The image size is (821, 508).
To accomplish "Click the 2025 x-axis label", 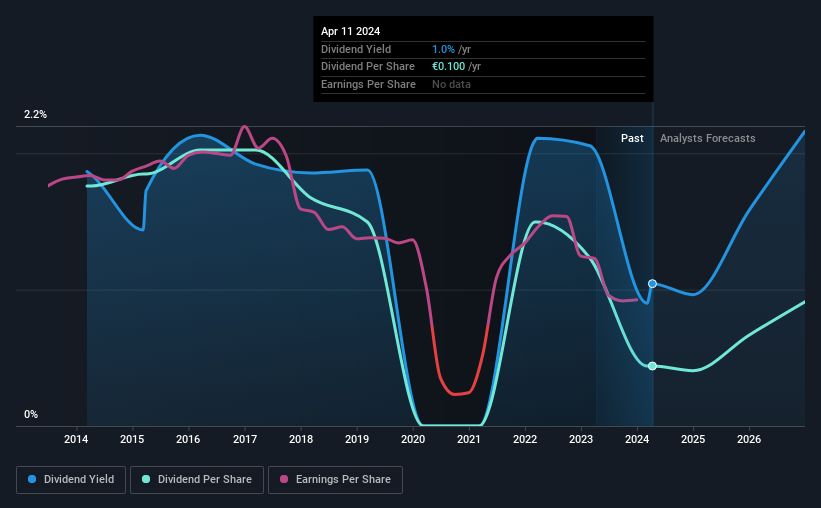I will 693,439.
